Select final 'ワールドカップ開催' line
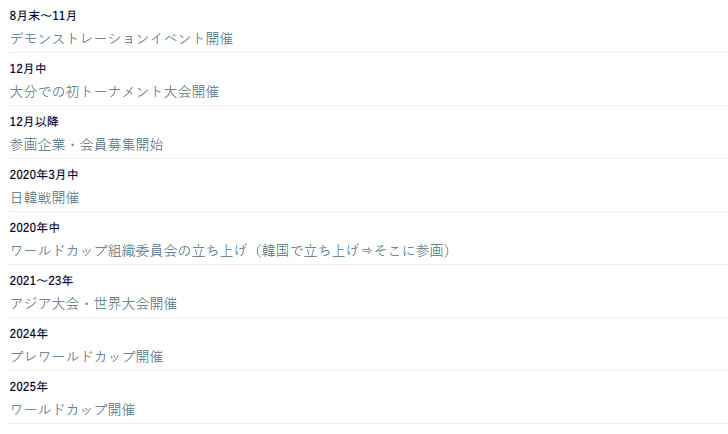Viewport: 728px width, 434px height. click(72, 409)
